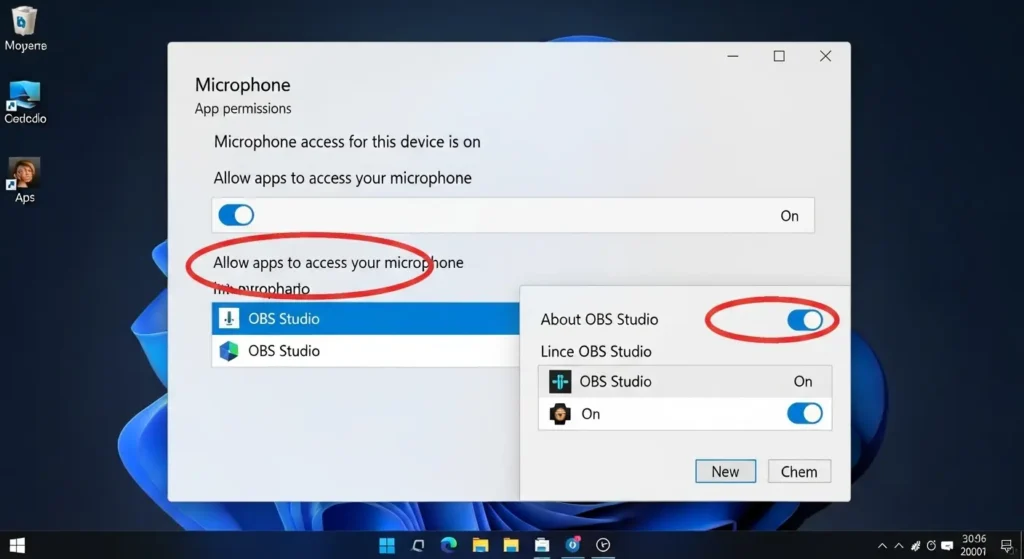Click the App permissions subtitle
The height and width of the screenshot is (559, 1024).
243,108
